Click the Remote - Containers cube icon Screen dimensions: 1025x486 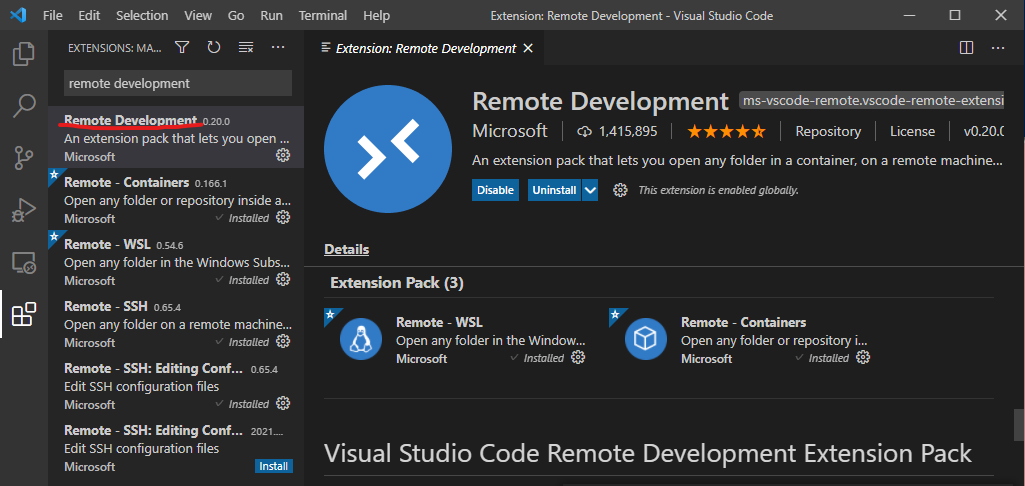click(646, 339)
